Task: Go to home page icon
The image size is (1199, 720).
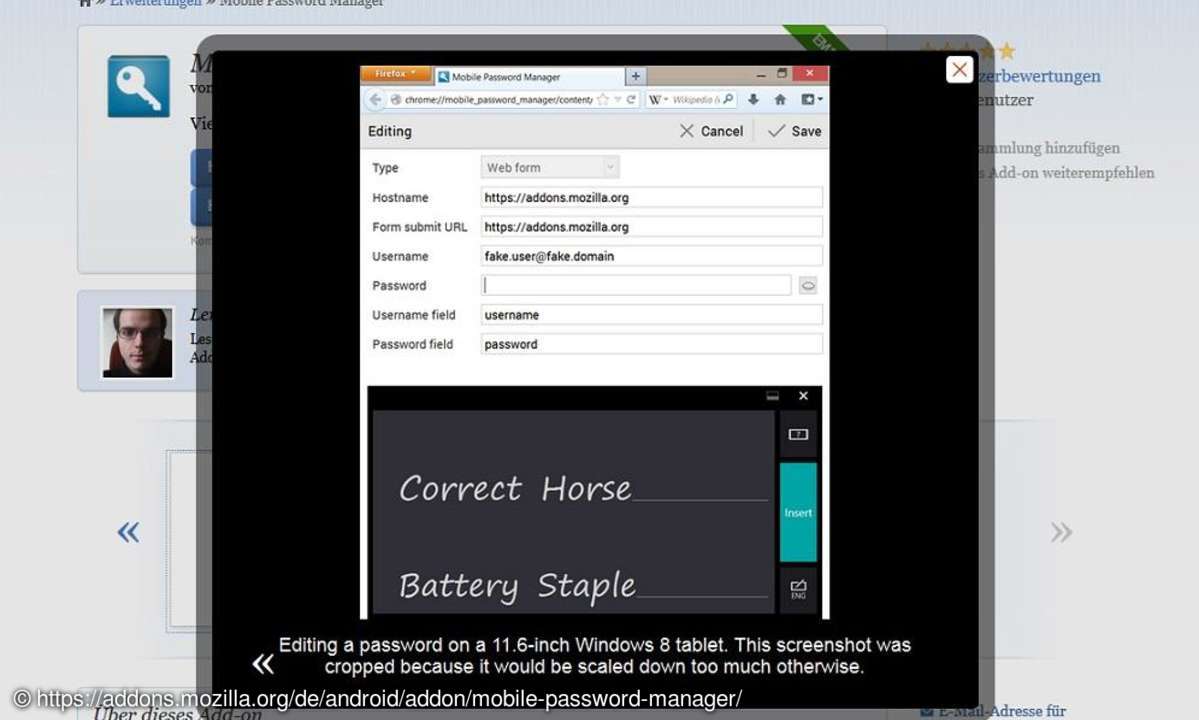Action: 780,99
